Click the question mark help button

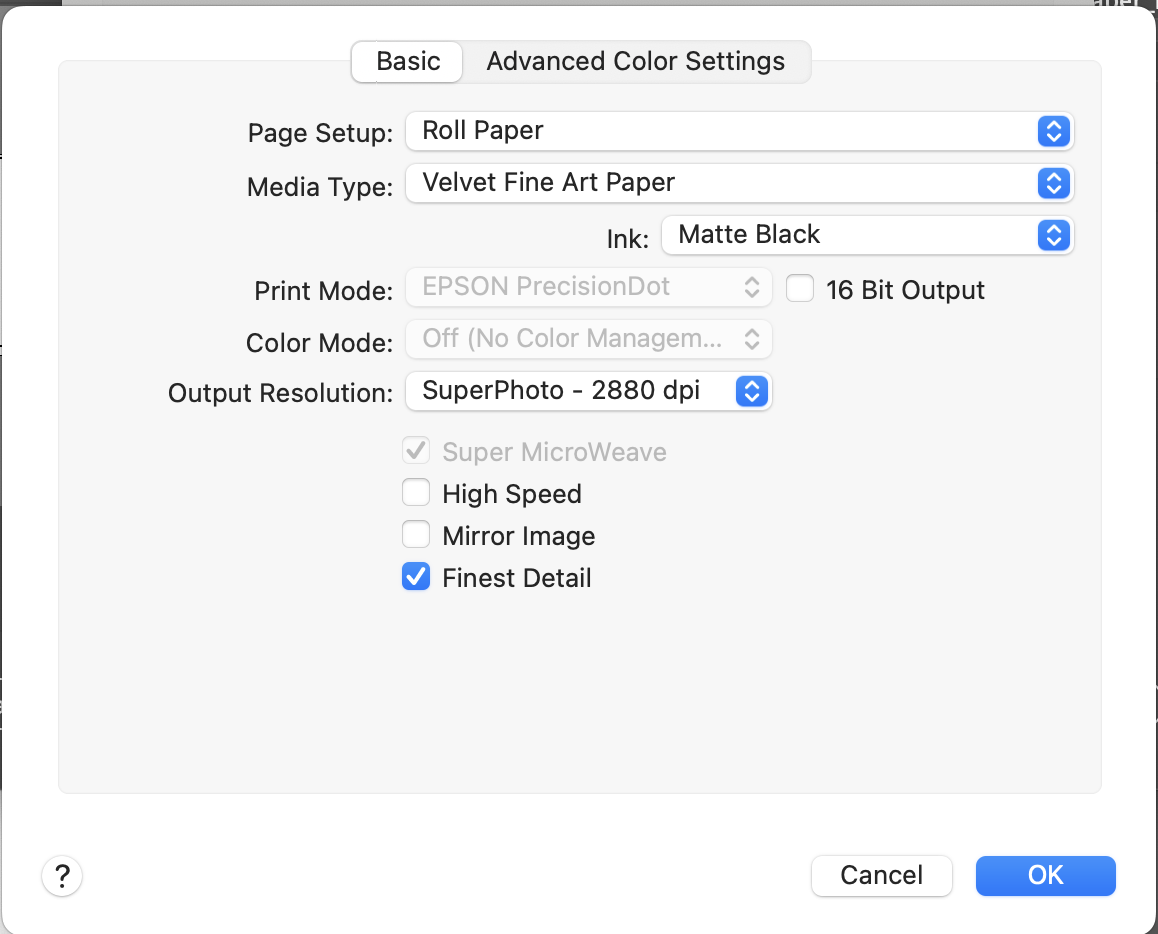pyautogui.click(x=62, y=876)
